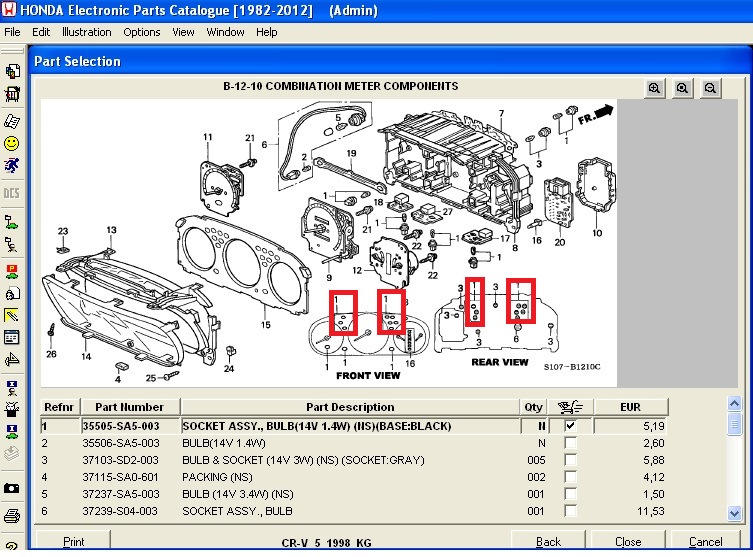The width and height of the screenshot is (753, 557).
Task: Click the flag over green car icon
Action: pyautogui.click(x=12, y=222)
